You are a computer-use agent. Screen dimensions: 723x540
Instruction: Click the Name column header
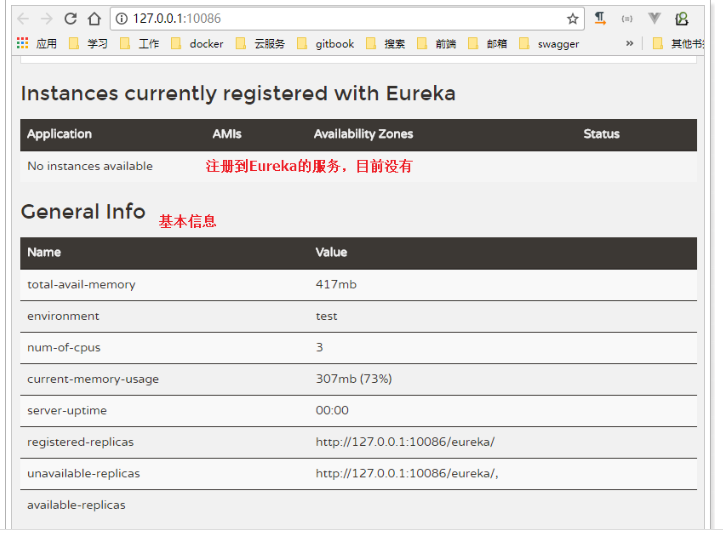44,252
